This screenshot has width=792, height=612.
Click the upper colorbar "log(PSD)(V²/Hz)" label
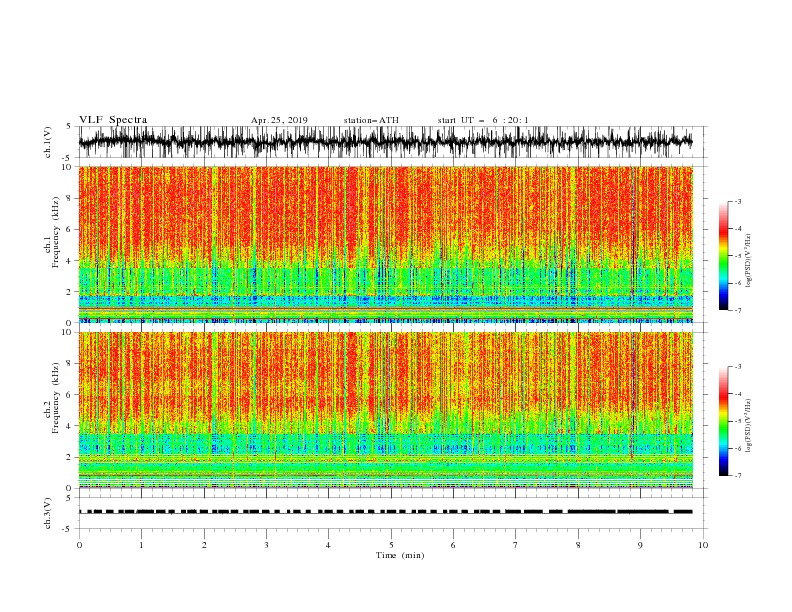click(x=748, y=261)
